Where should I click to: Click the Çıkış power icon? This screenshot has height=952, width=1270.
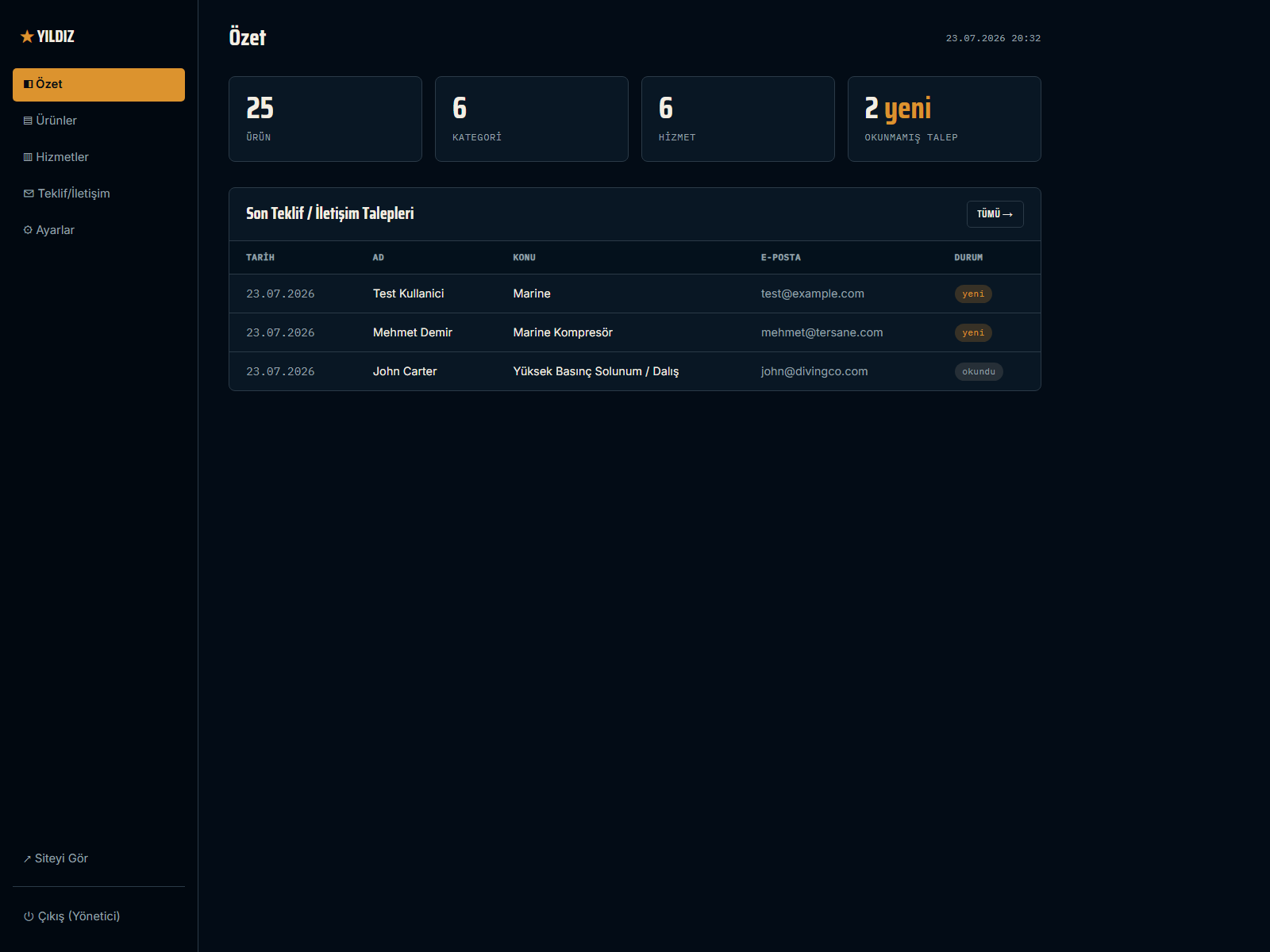click(x=29, y=916)
